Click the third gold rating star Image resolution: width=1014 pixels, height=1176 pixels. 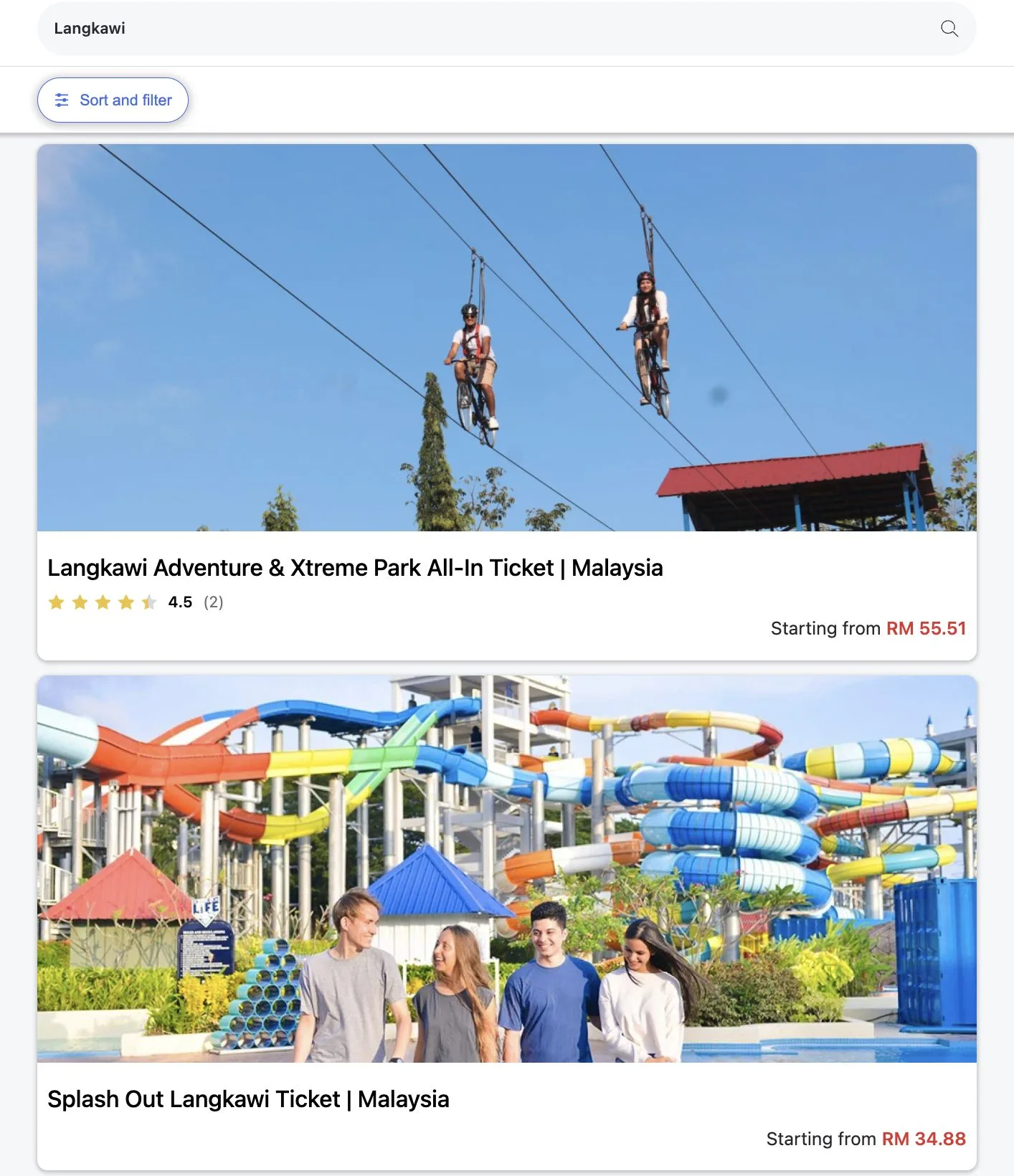(103, 602)
